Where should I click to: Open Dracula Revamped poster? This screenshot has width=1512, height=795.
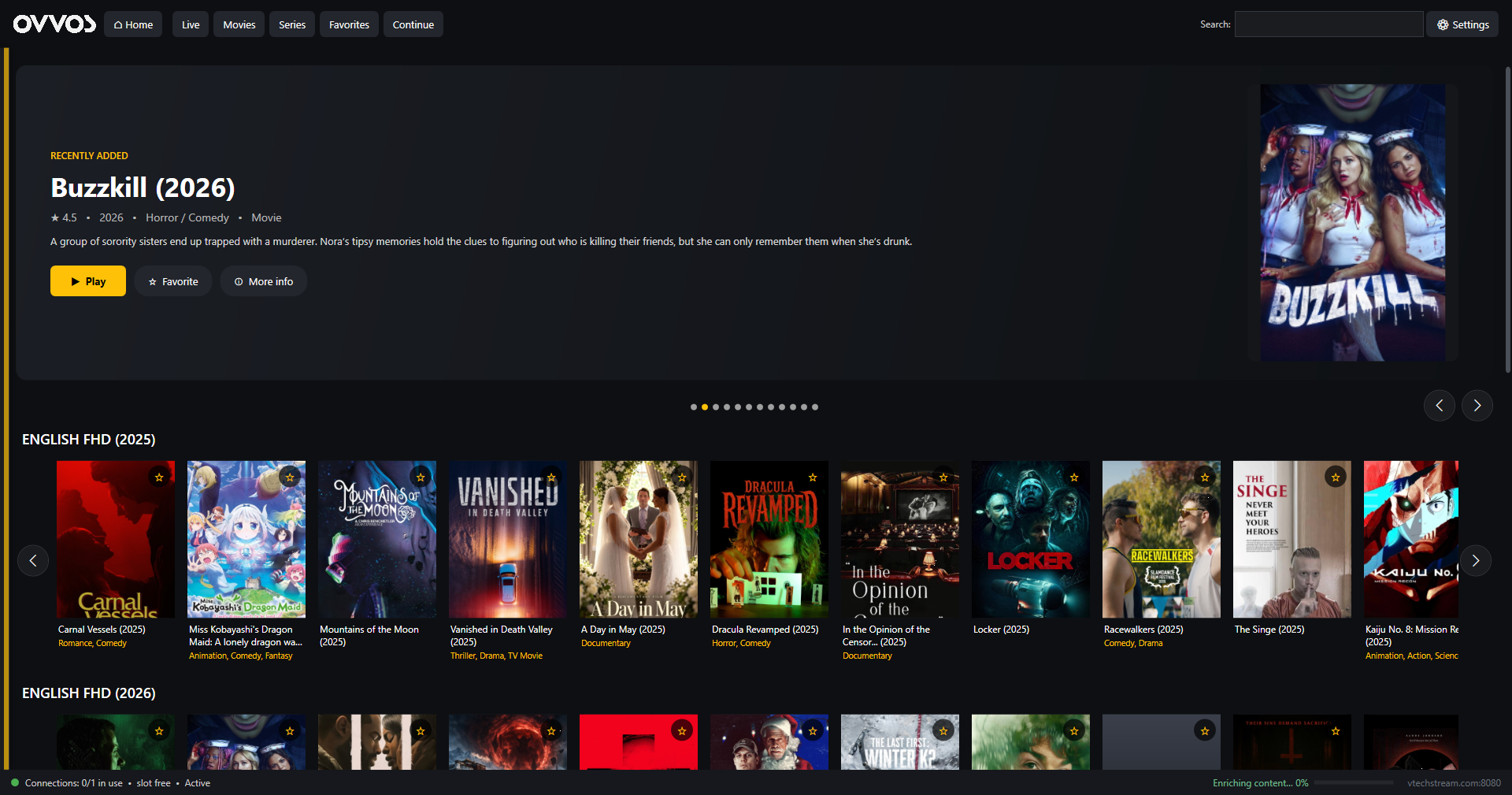coord(769,540)
